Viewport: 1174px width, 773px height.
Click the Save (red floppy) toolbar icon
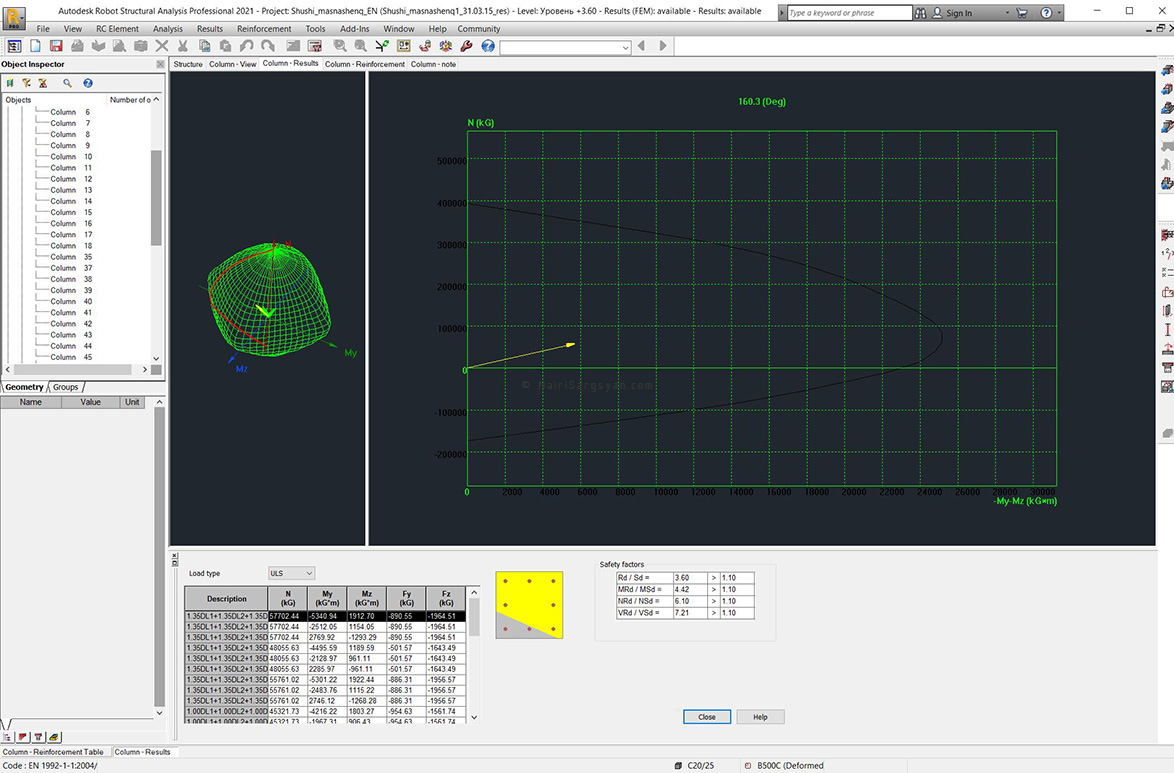click(x=56, y=46)
